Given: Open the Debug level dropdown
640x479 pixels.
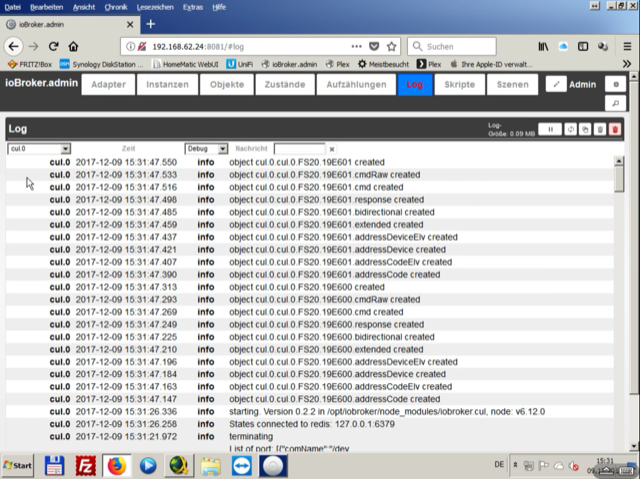Looking at the screenshot, I should 206,149.
